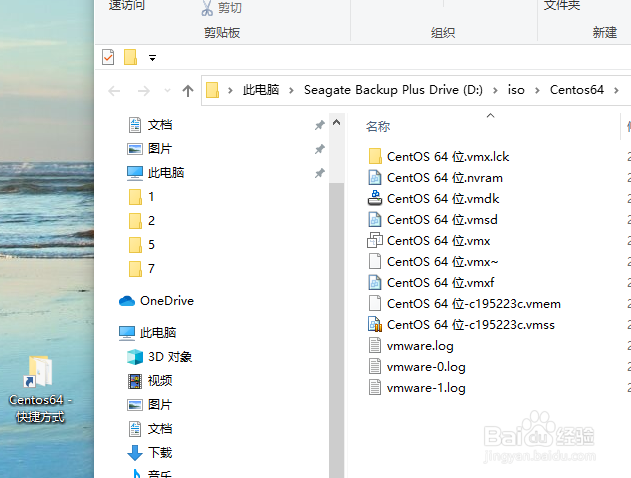Select OneDrive in navigation pane
Screen dimensions: 631x478
pyautogui.click(x=157, y=301)
